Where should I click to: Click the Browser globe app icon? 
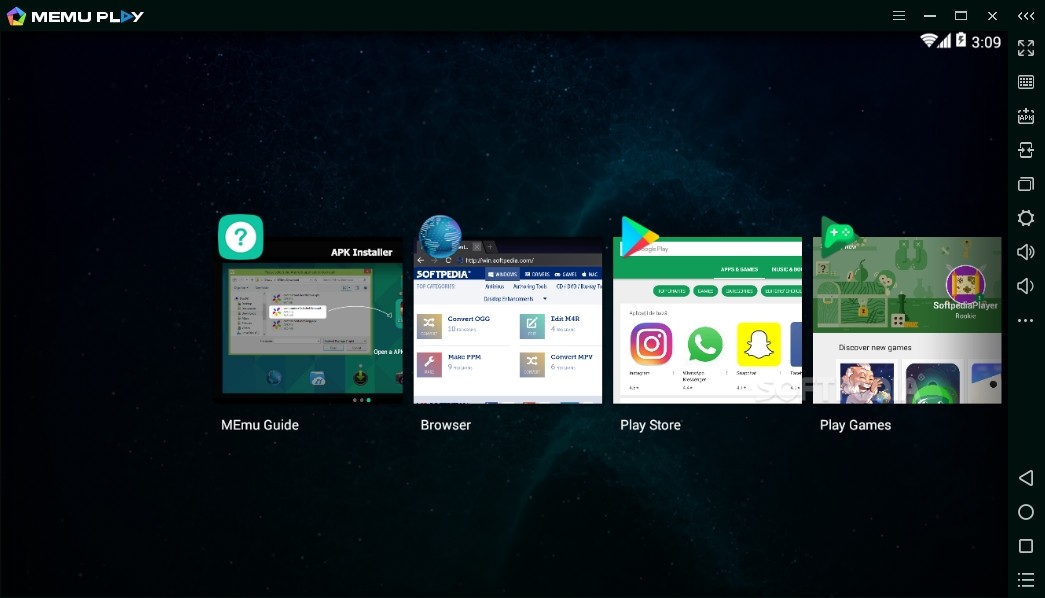(x=440, y=237)
